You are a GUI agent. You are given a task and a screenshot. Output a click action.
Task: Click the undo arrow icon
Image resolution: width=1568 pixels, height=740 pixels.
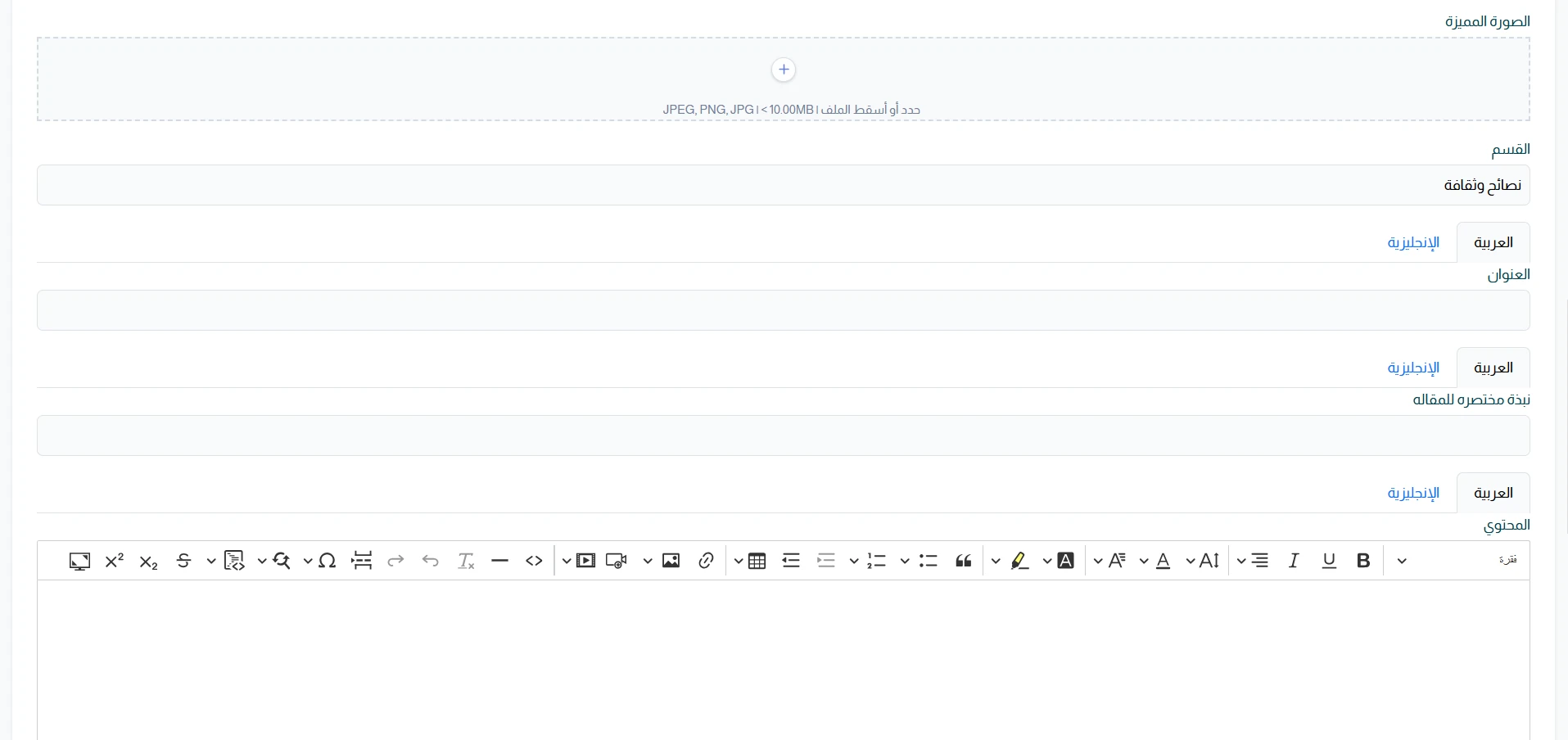[x=431, y=561]
